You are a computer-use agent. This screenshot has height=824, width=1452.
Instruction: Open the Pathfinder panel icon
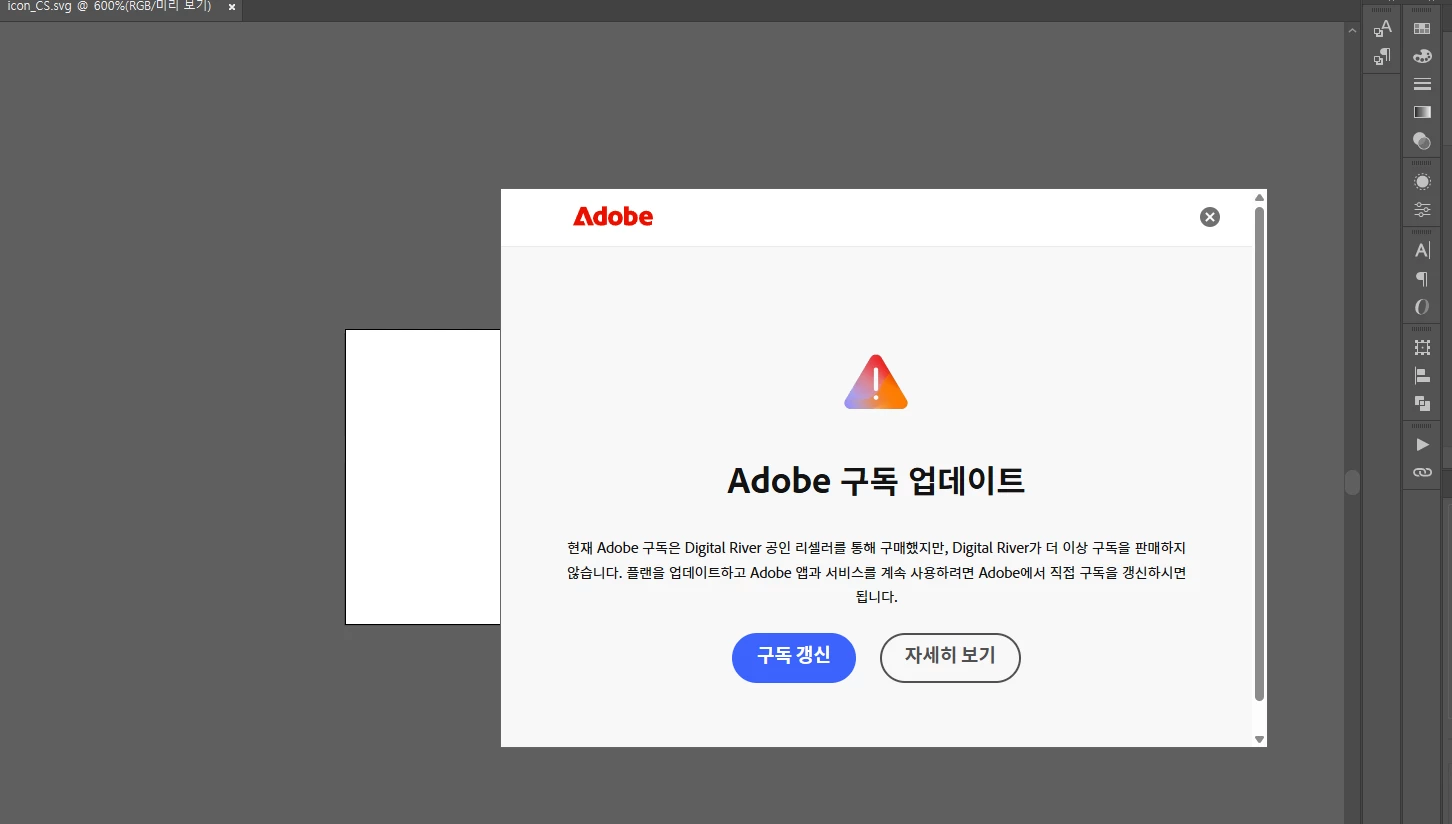click(1421, 404)
